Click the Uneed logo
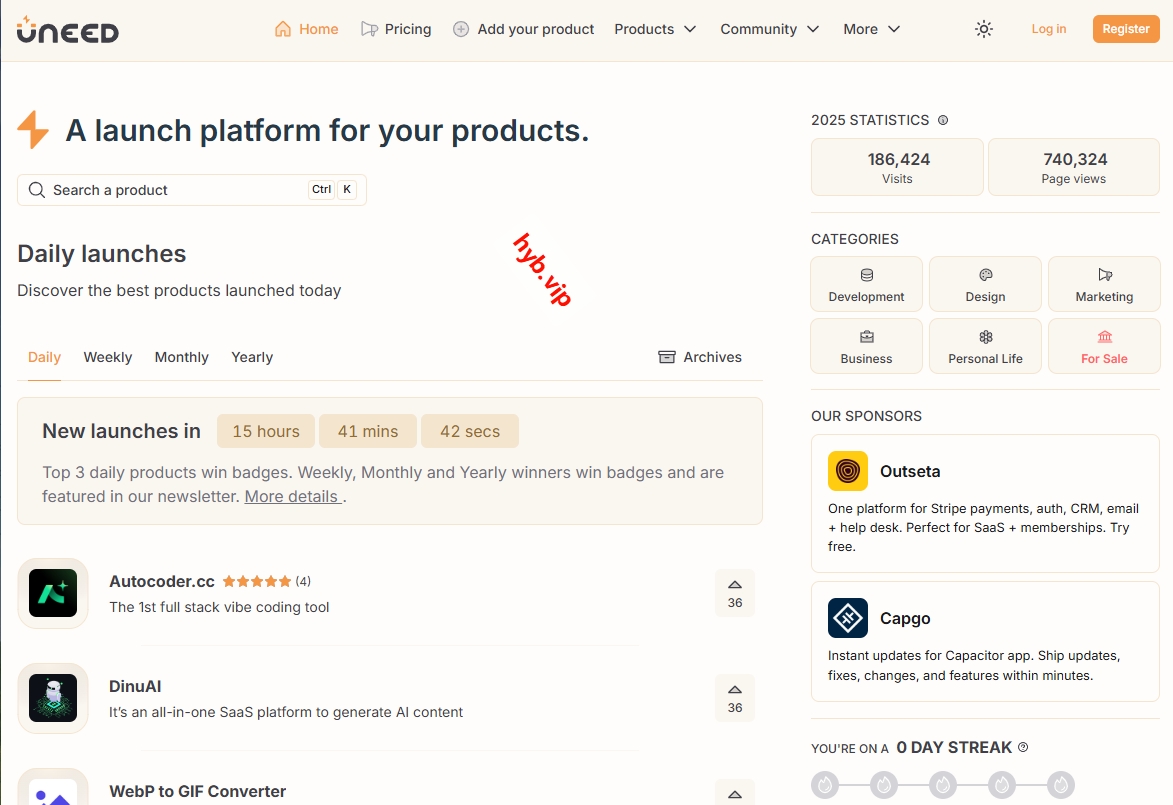The height and width of the screenshot is (805, 1173). click(x=67, y=30)
